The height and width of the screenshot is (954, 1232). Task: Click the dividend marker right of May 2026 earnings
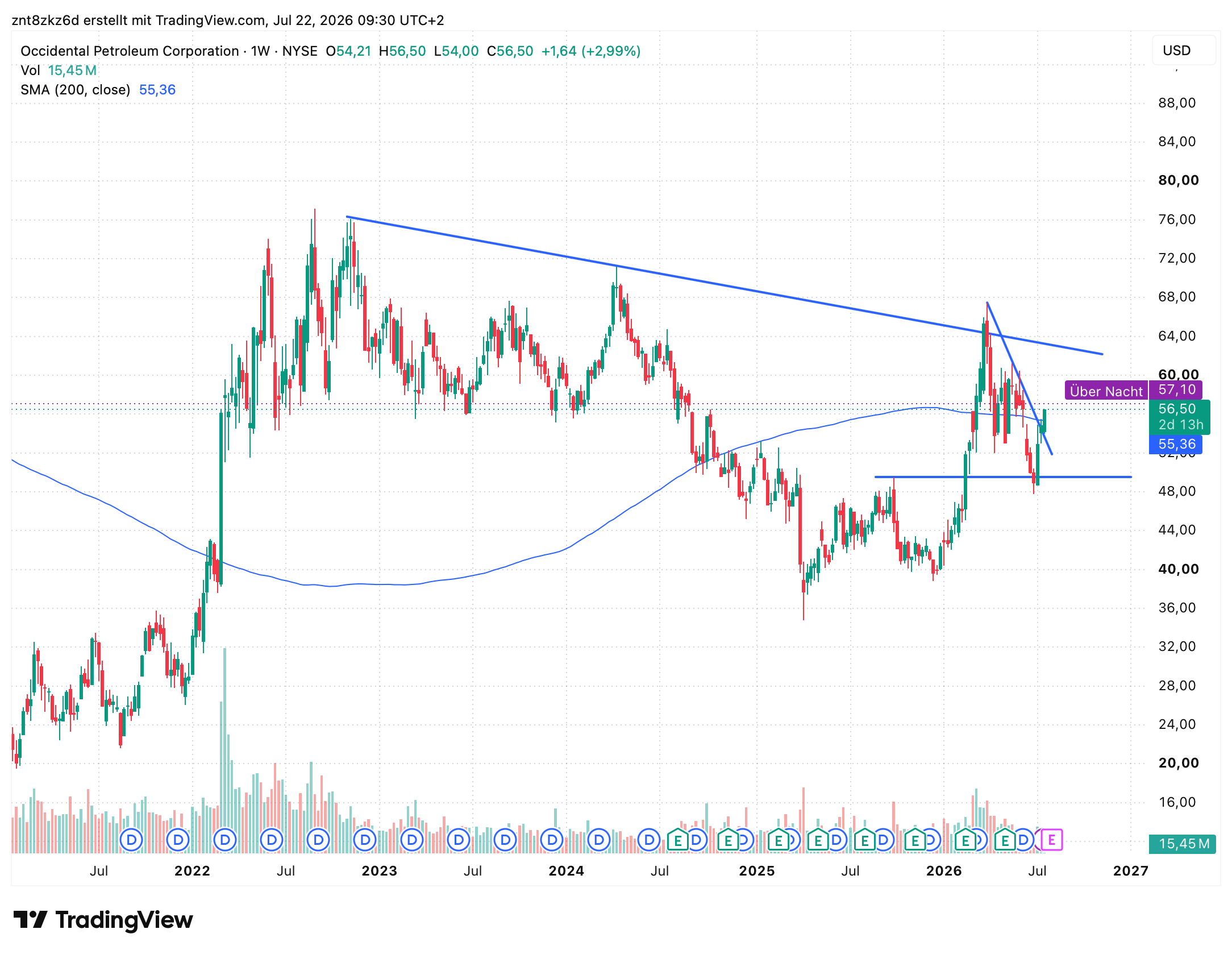1023,839
